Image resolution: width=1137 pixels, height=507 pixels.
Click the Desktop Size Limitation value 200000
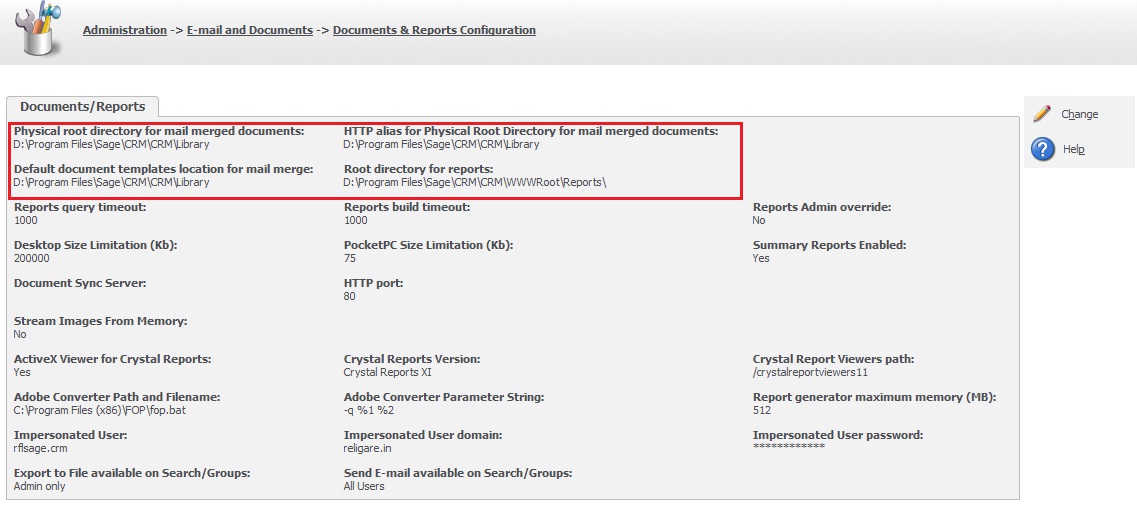31,258
